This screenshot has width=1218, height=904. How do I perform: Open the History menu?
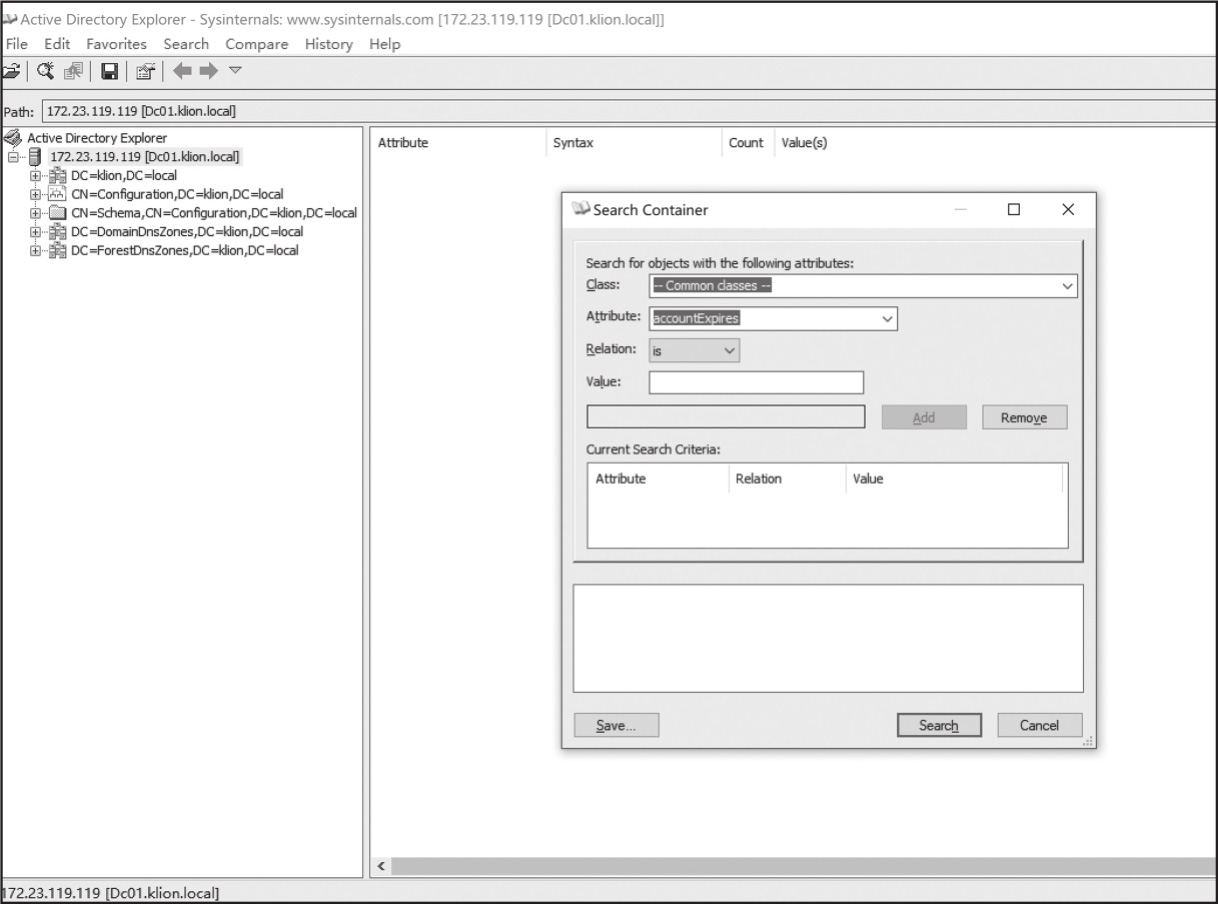pyautogui.click(x=329, y=44)
